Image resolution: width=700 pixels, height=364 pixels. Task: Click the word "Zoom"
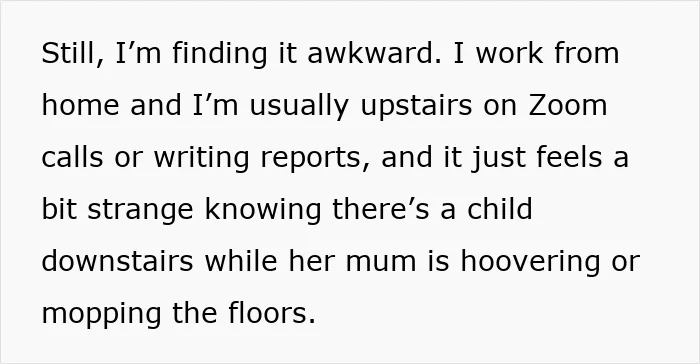point(568,105)
